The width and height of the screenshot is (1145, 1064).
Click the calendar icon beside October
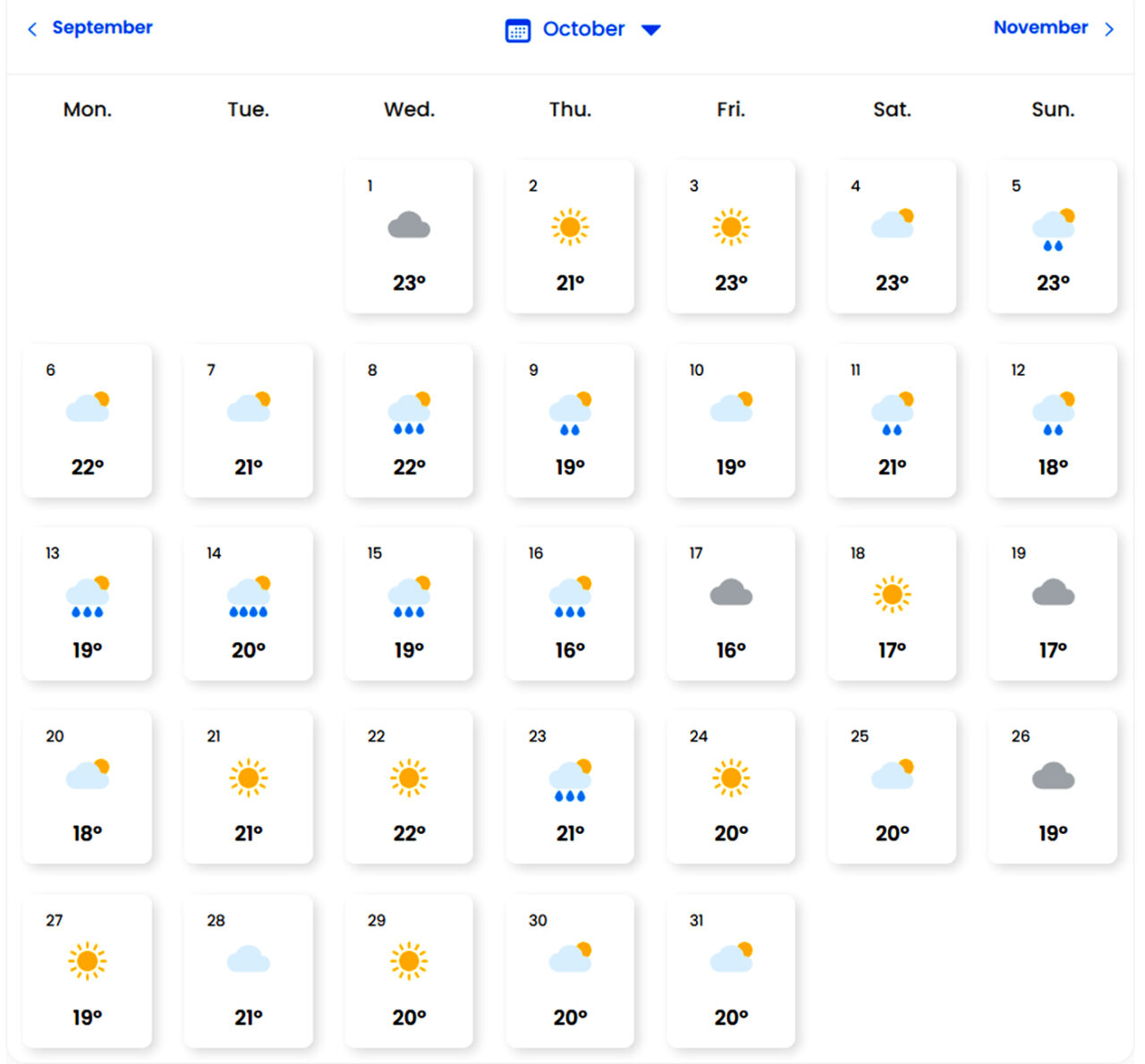click(517, 30)
